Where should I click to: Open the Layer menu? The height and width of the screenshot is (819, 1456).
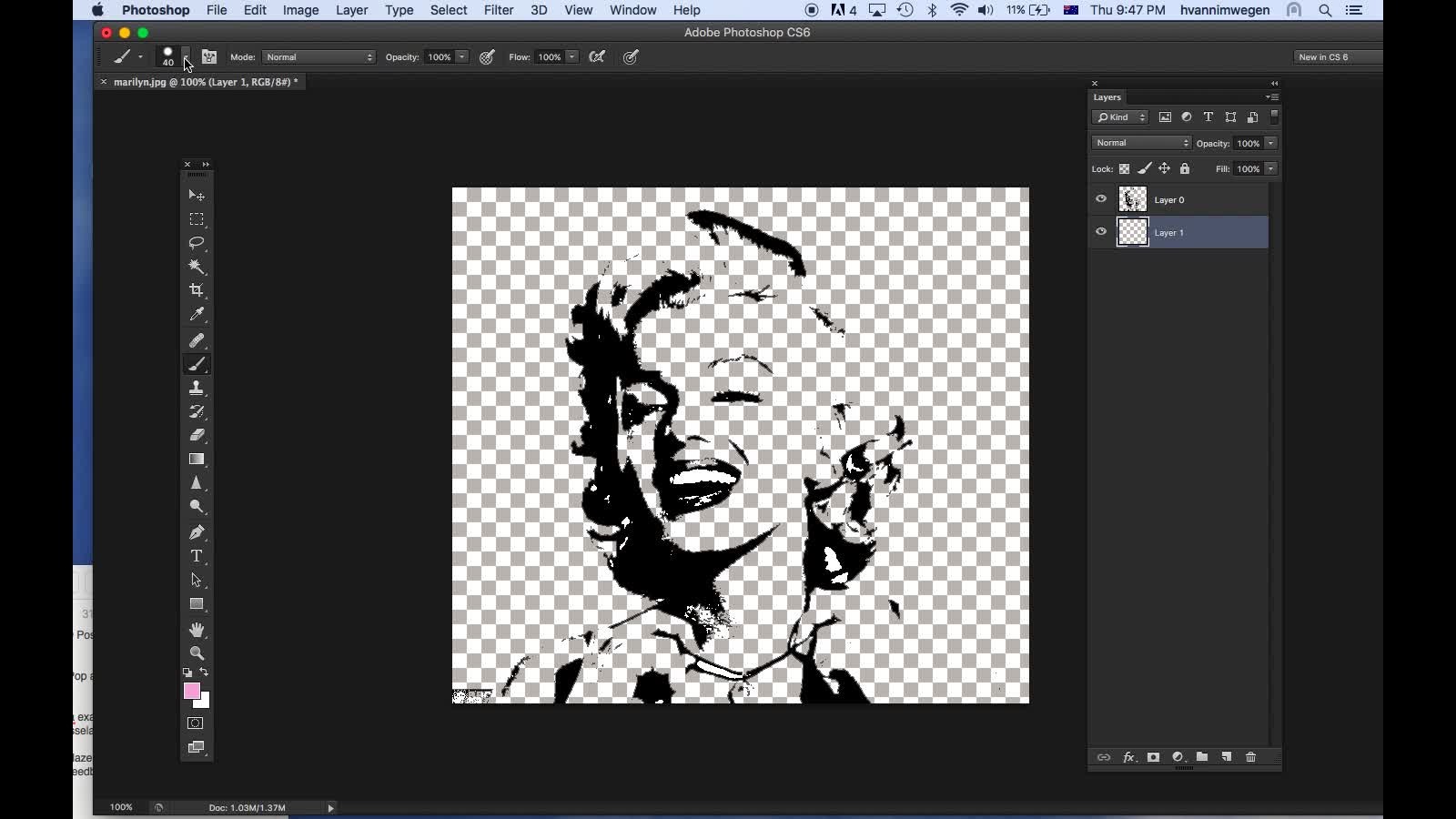(351, 10)
